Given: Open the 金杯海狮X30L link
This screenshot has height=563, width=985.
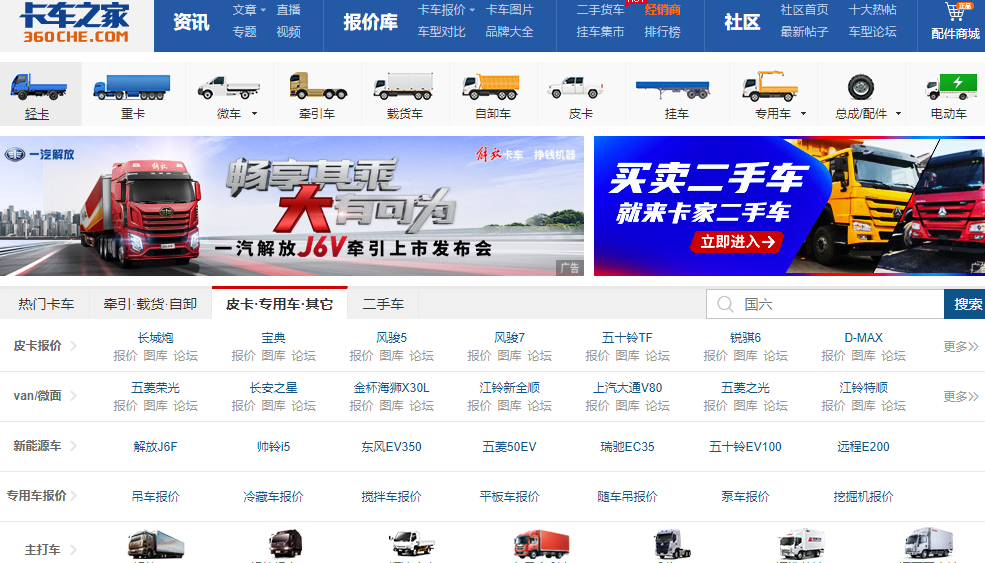Looking at the screenshot, I should click(391, 388).
